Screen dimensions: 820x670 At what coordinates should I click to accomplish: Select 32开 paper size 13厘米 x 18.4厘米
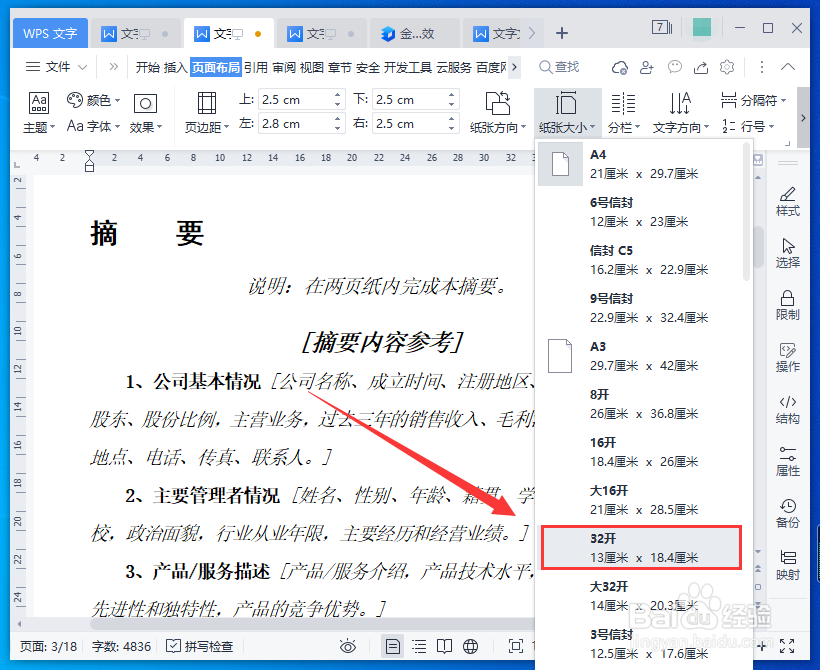click(x=641, y=548)
